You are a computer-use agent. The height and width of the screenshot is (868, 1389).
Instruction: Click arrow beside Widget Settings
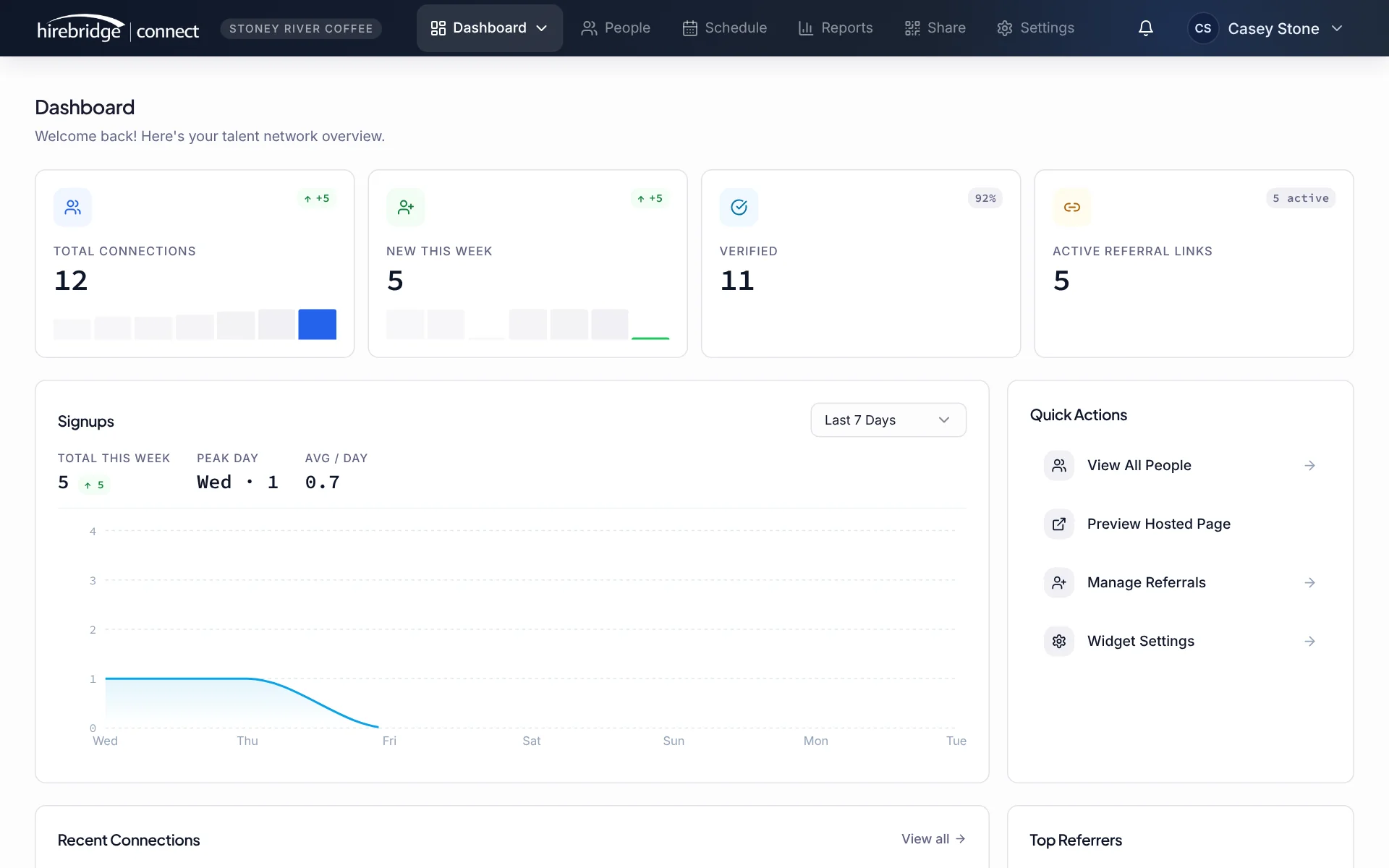click(x=1309, y=641)
